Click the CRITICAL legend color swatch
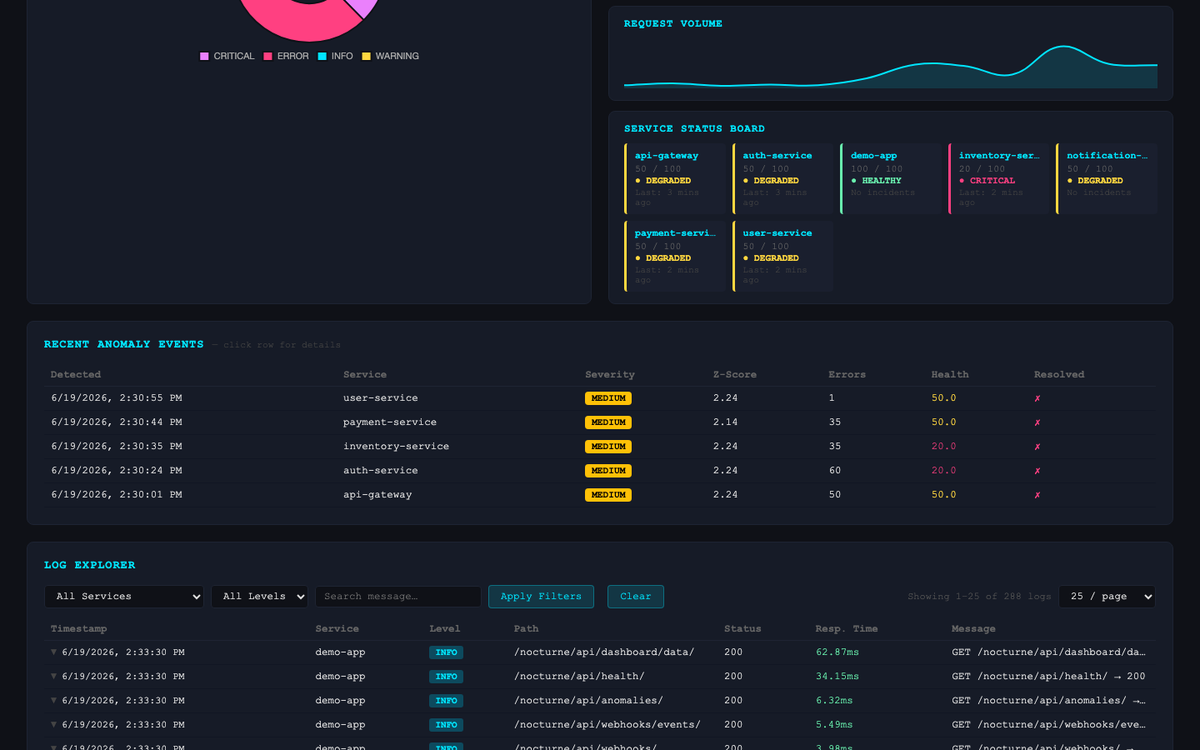 click(205, 56)
